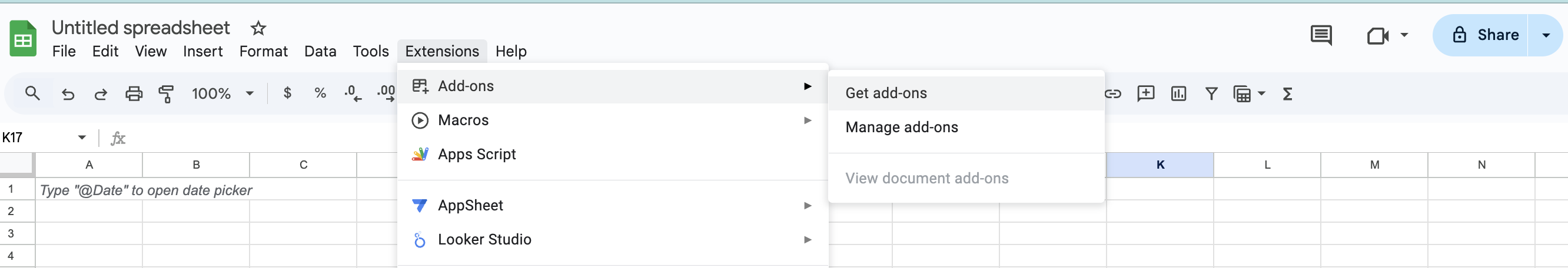Image resolution: width=1568 pixels, height=268 pixels.
Task: Print the spreadsheet using printer icon
Action: (x=133, y=93)
